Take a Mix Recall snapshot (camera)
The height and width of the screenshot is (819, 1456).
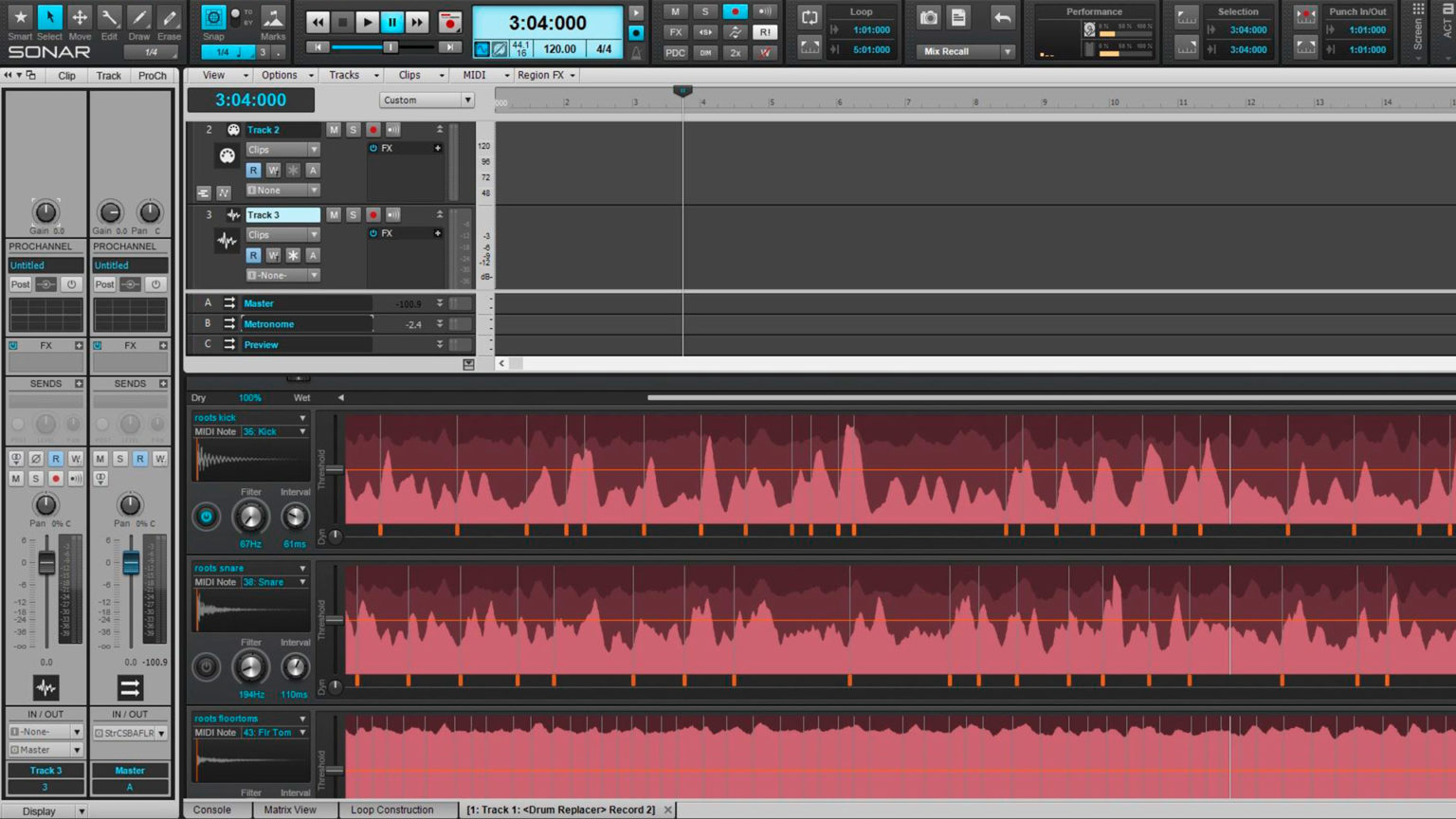coord(929,18)
